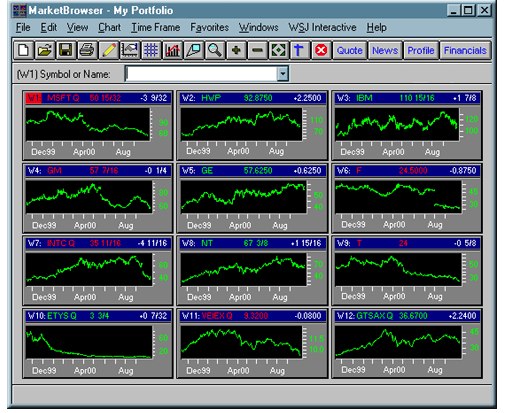
Task: Click the GE price 57.6250
Action: [x=258, y=171]
